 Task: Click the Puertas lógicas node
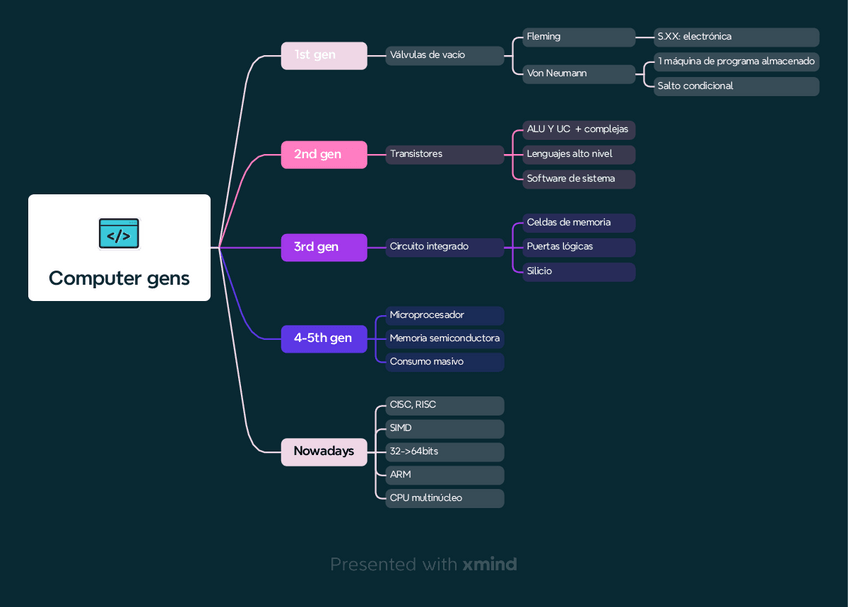pyautogui.click(x=578, y=246)
